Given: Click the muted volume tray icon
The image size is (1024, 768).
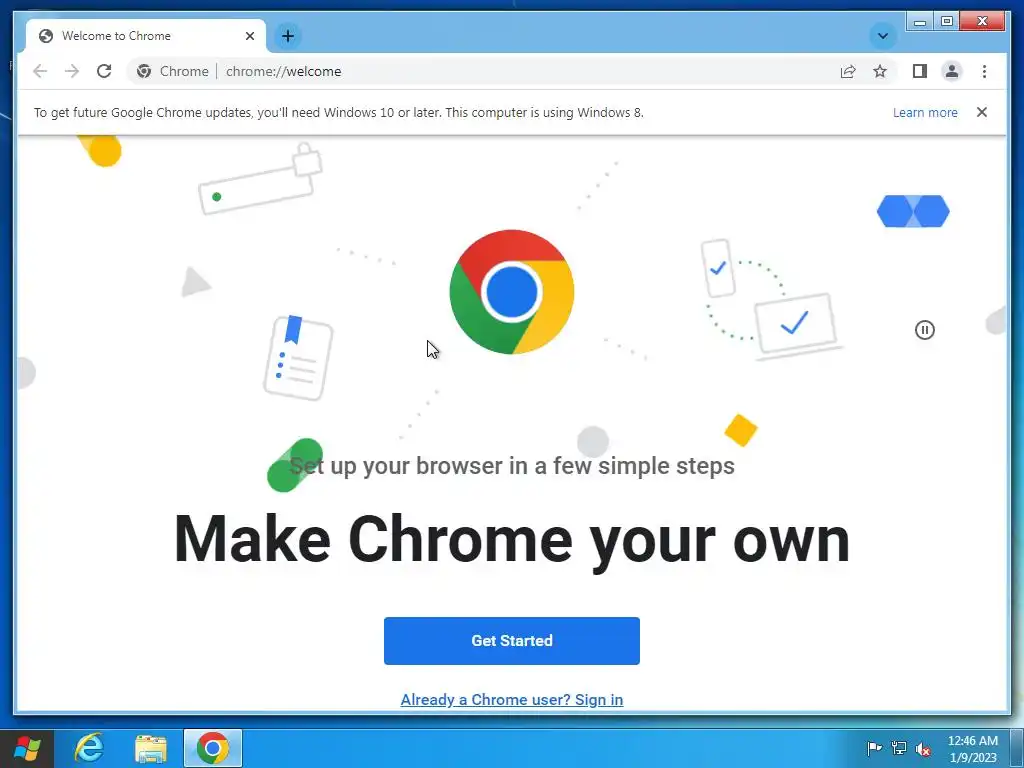Looking at the screenshot, I should [923, 748].
